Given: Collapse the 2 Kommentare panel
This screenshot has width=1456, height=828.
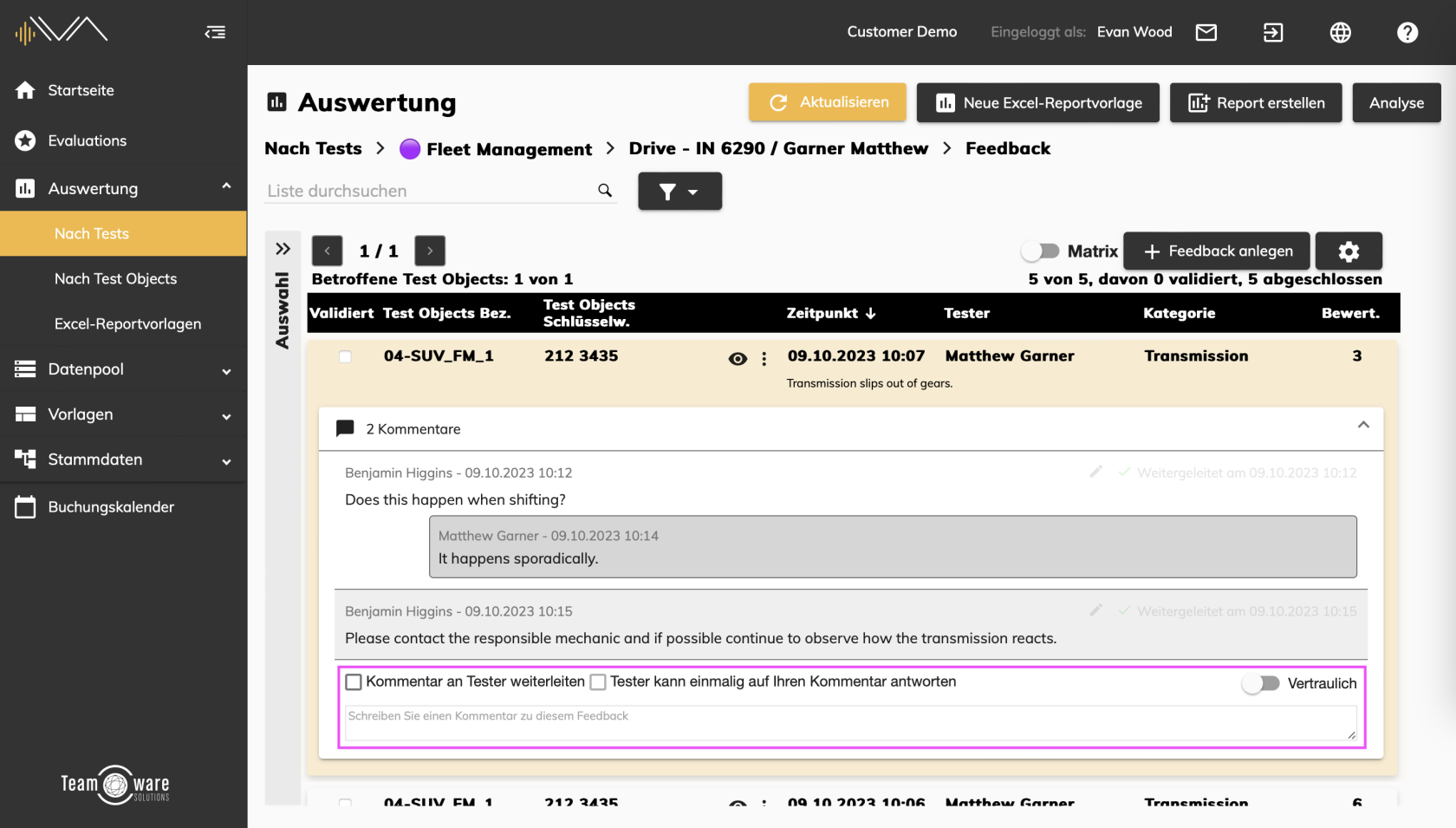Looking at the screenshot, I should 1363,425.
